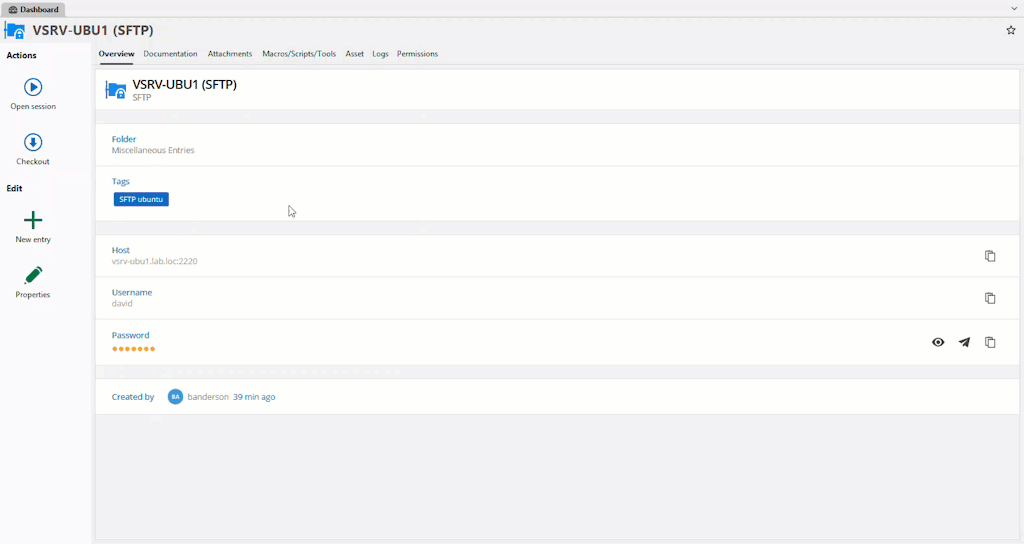The height and width of the screenshot is (544, 1024).
Task: Click the send password paper-plane icon
Action: (x=964, y=342)
